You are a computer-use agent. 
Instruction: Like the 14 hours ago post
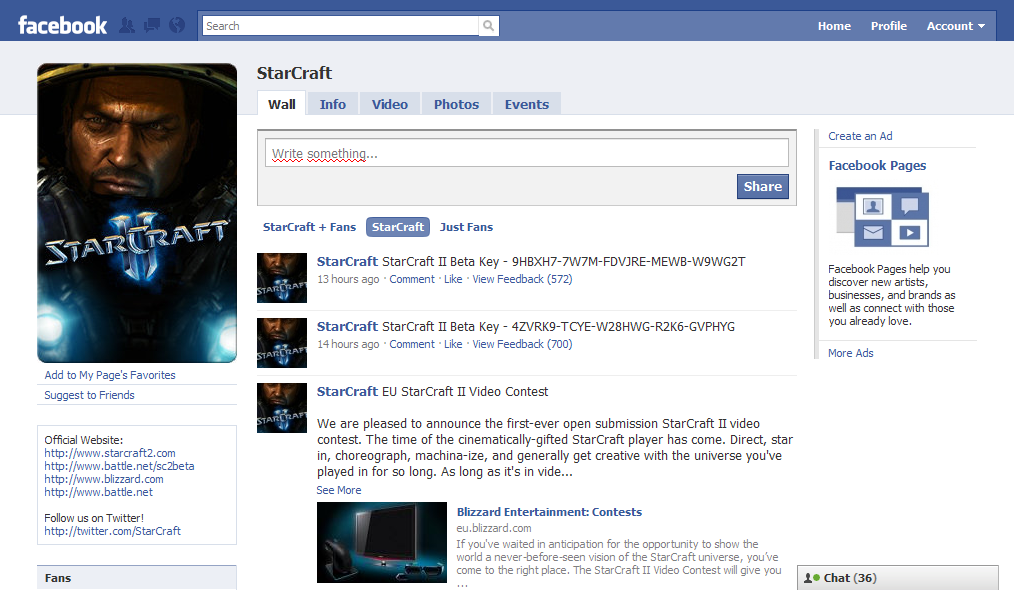453,344
